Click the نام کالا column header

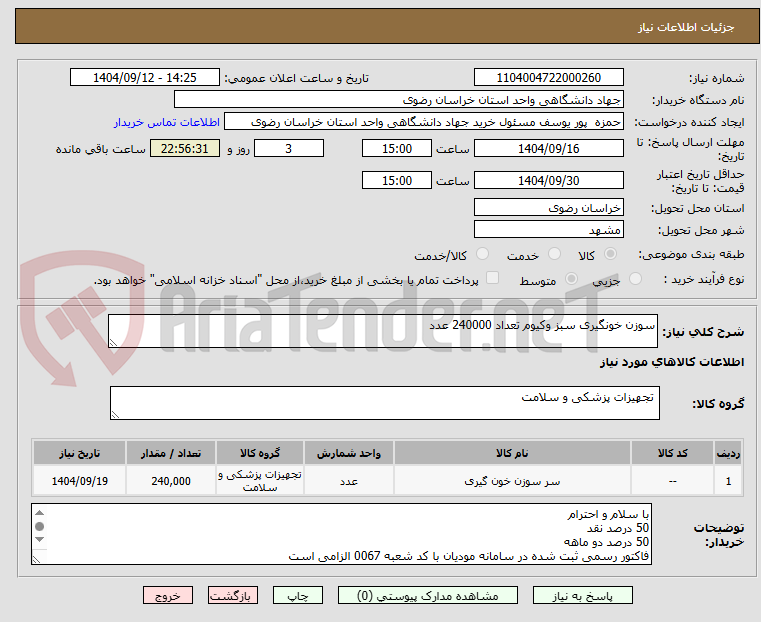[x=512, y=453]
